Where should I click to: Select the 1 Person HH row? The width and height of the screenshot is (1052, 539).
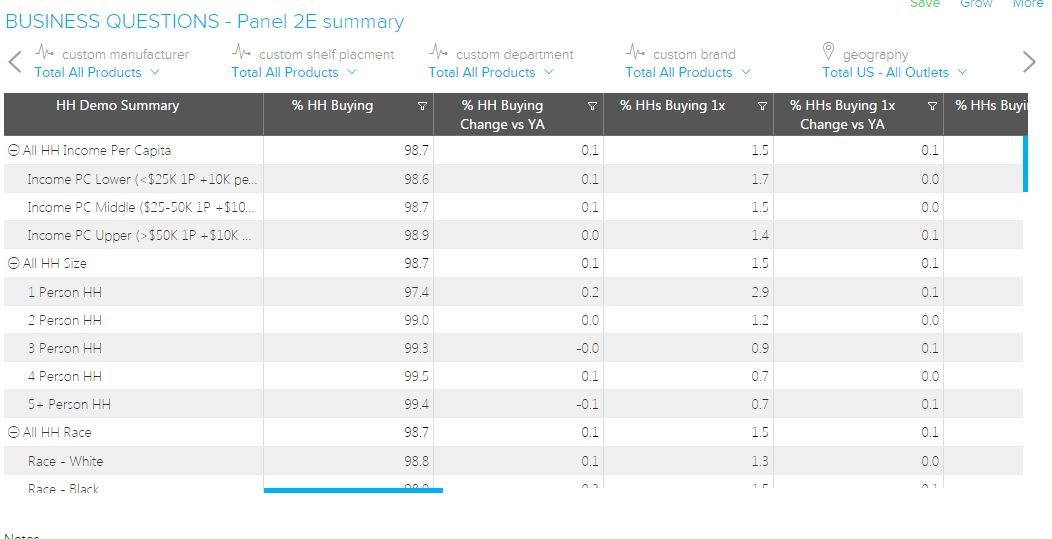pyautogui.click(x=64, y=292)
